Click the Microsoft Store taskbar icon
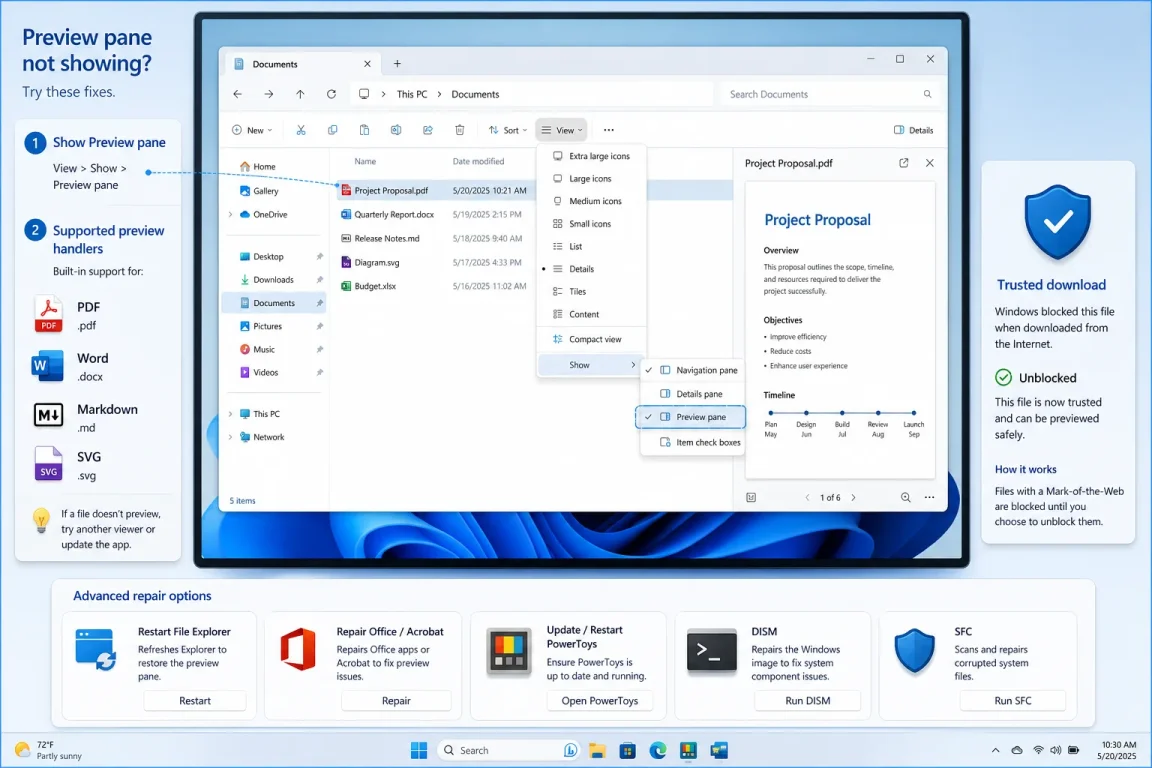Viewport: 1152px width, 768px height. click(x=627, y=750)
